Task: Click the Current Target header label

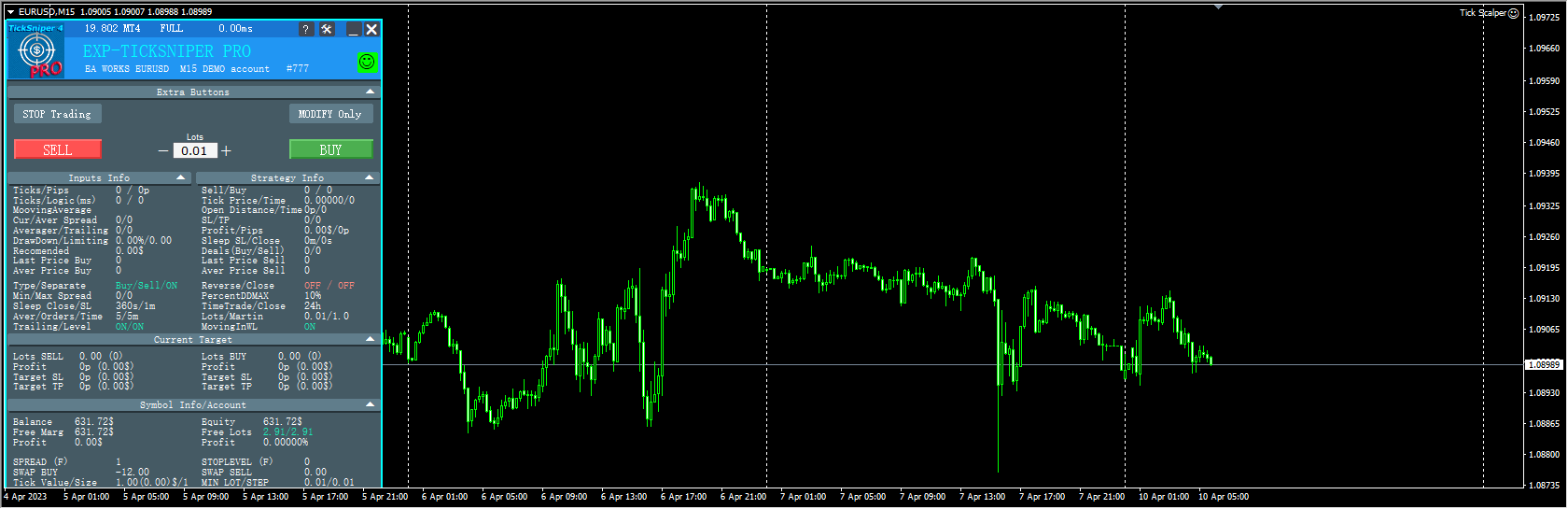Action: [x=193, y=341]
